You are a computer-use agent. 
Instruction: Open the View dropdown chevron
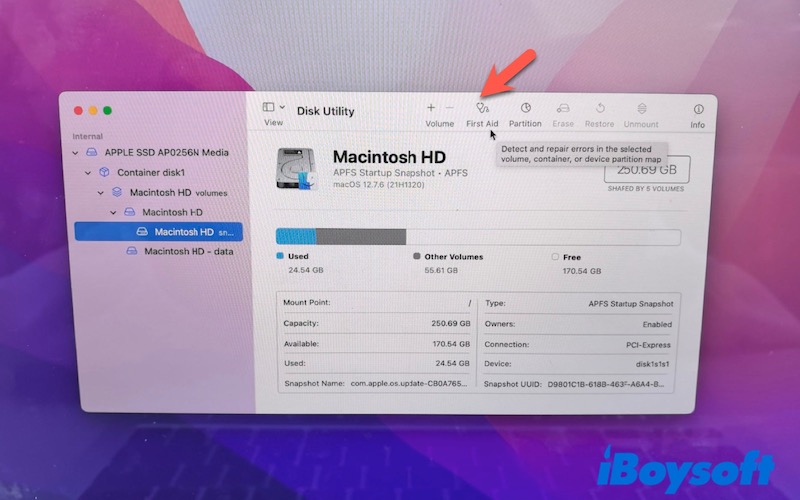[x=282, y=107]
